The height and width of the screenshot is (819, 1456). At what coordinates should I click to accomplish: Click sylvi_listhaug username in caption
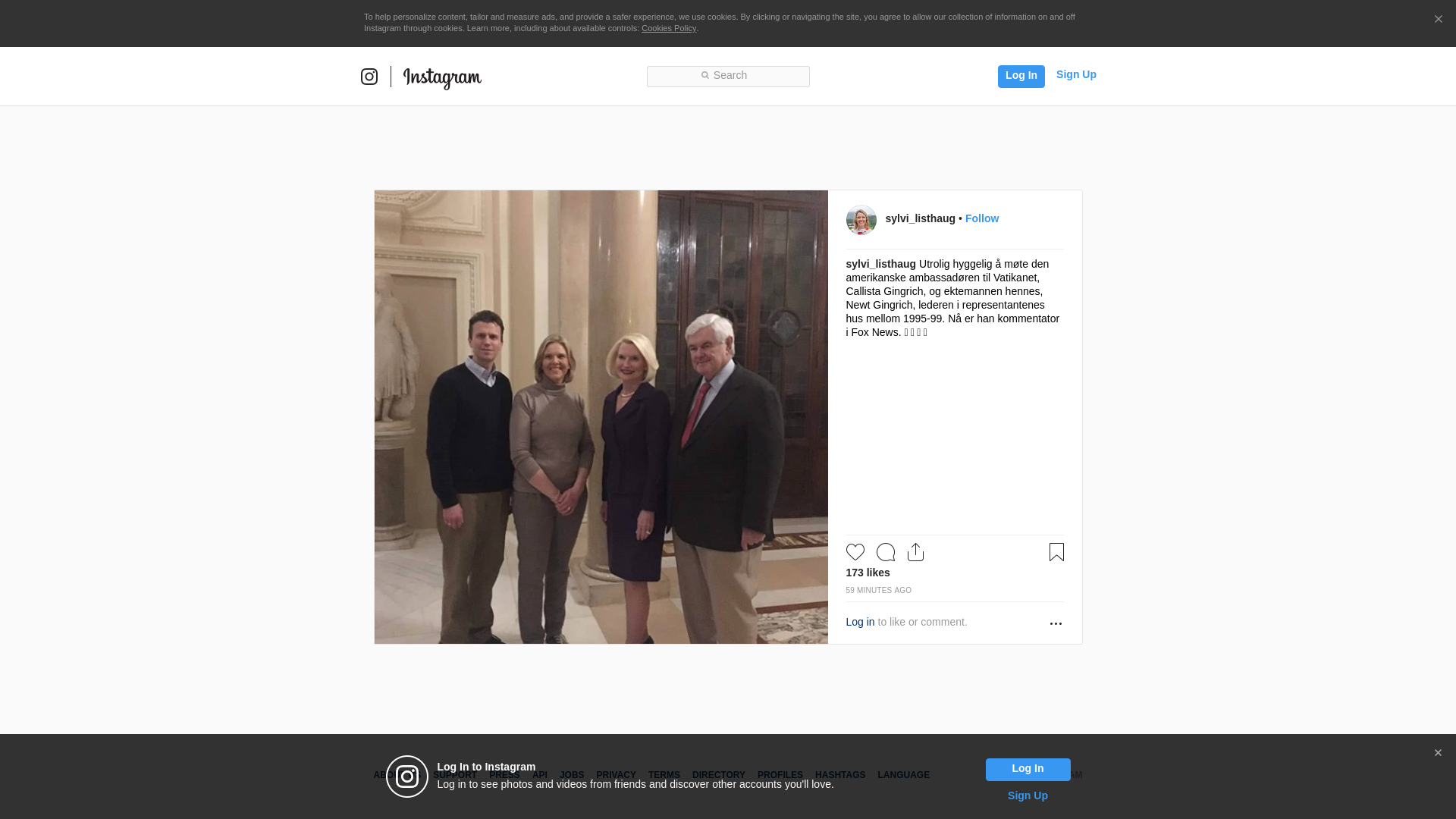click(x=880, y=264)
